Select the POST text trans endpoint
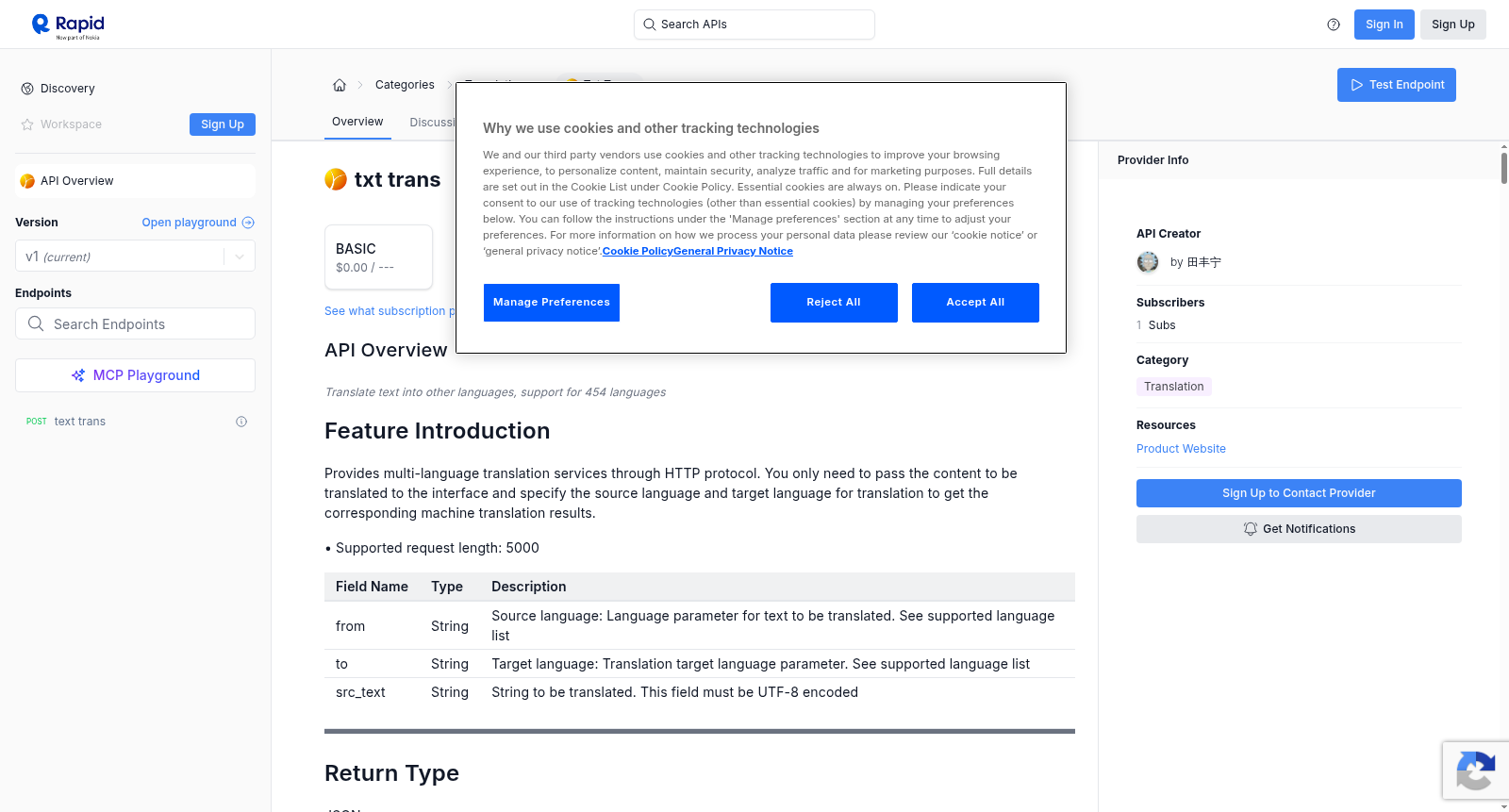Screen dimensions: 1509x812 pos(135,422)
